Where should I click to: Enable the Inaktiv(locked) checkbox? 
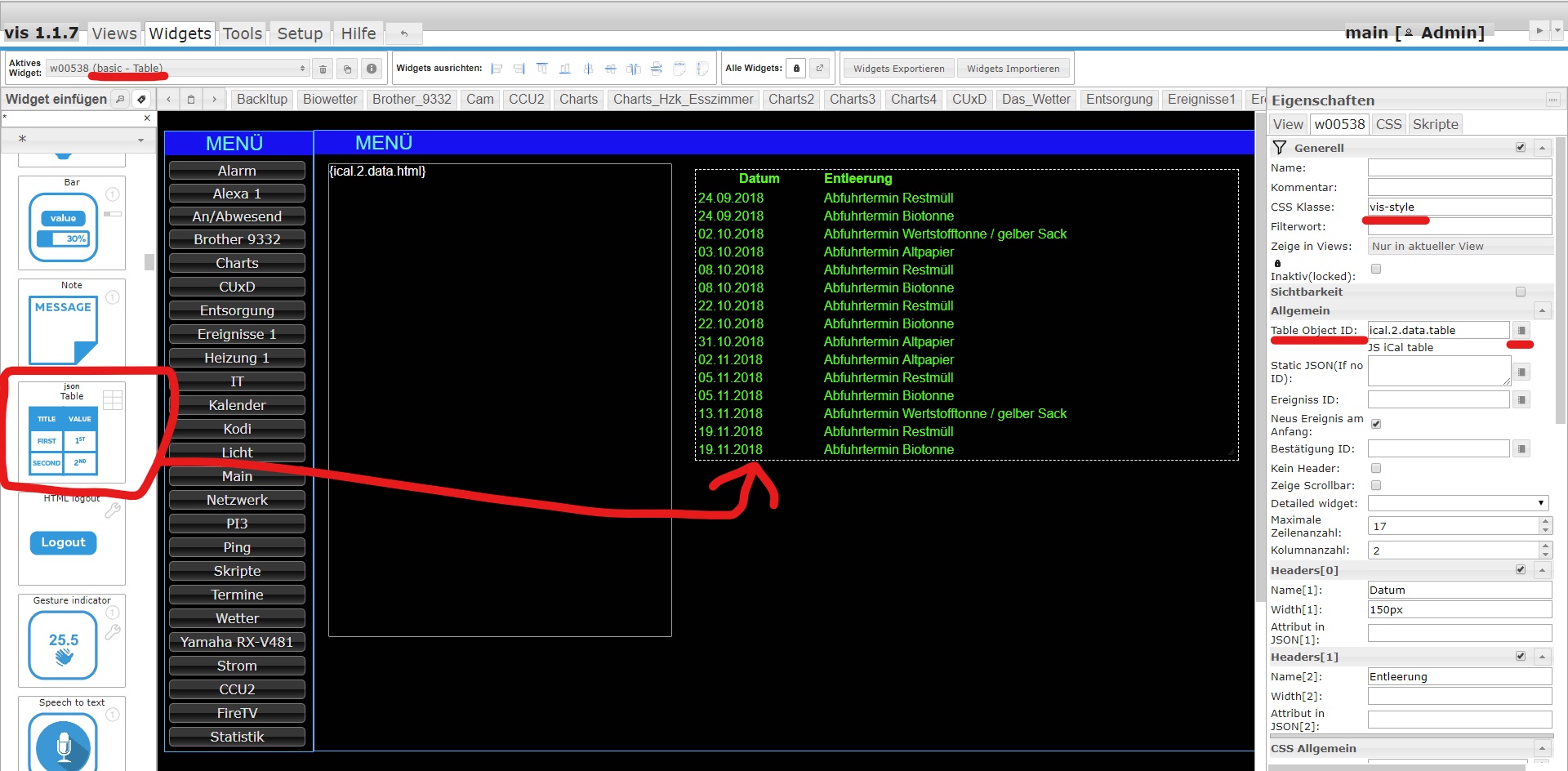(1376, 269)
